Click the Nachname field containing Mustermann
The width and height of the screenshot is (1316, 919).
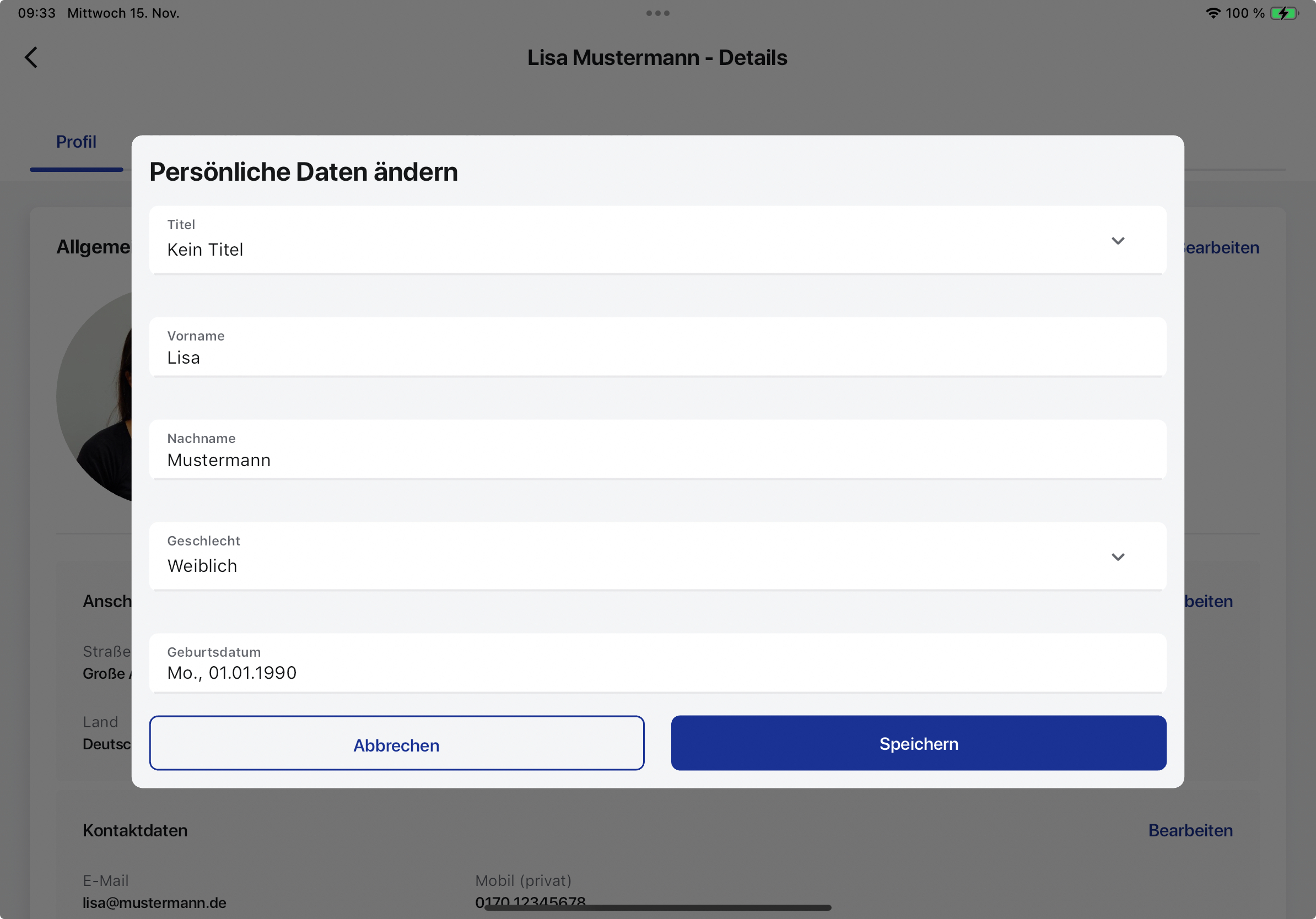click(657, 449)
